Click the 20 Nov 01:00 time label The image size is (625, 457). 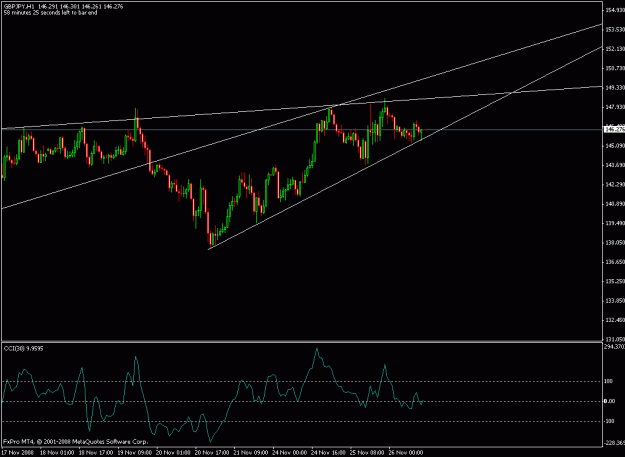point(173,453)
